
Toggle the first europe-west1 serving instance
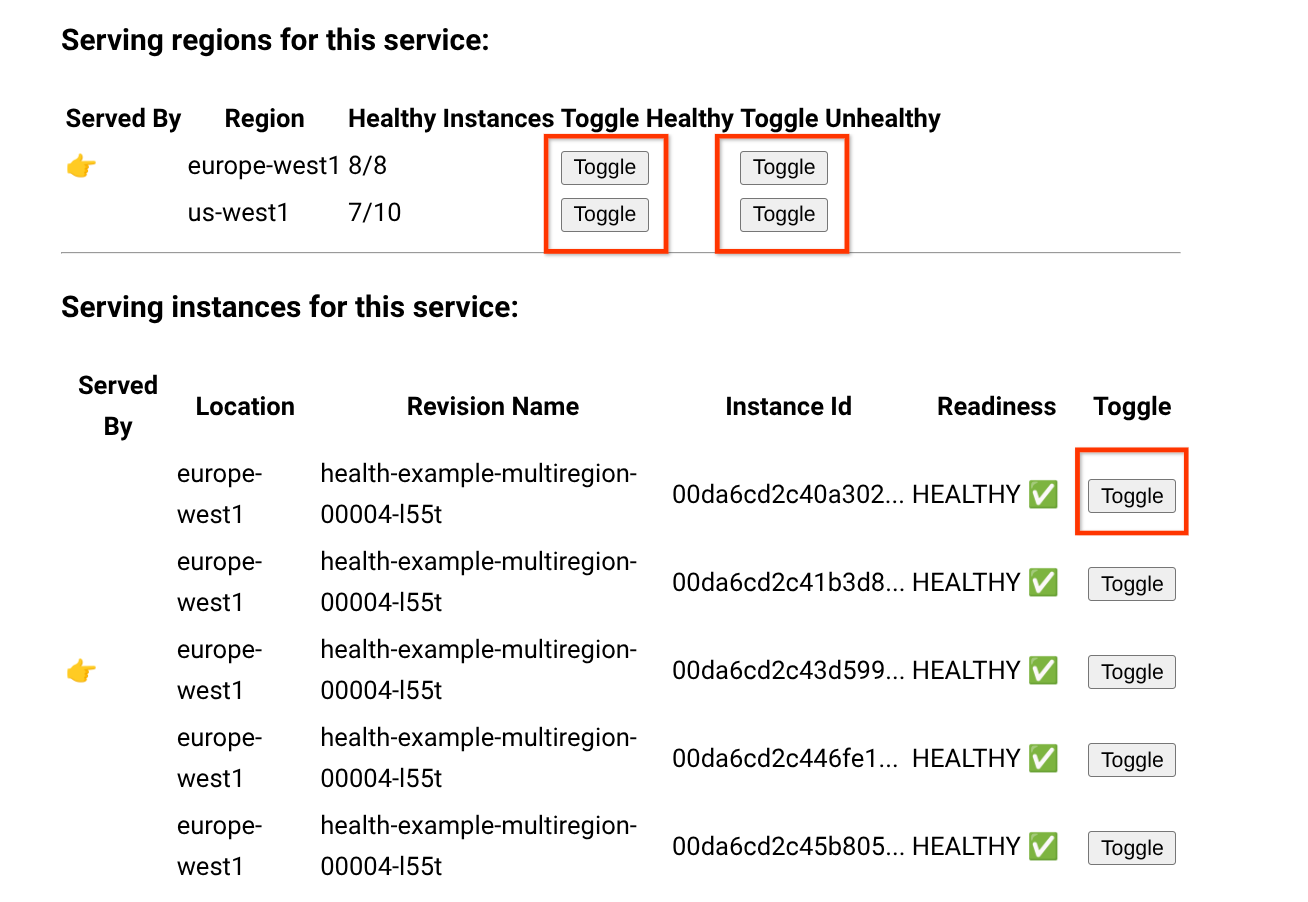(1131, 495)
